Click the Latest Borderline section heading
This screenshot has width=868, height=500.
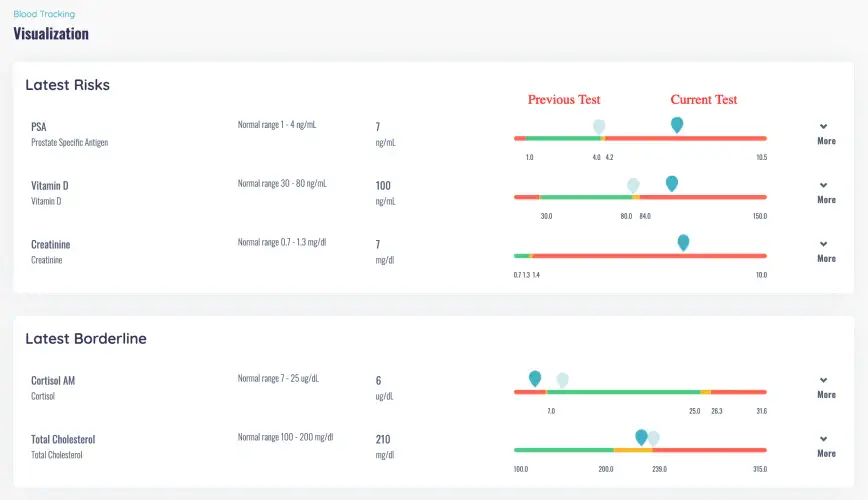coord(86,339)
